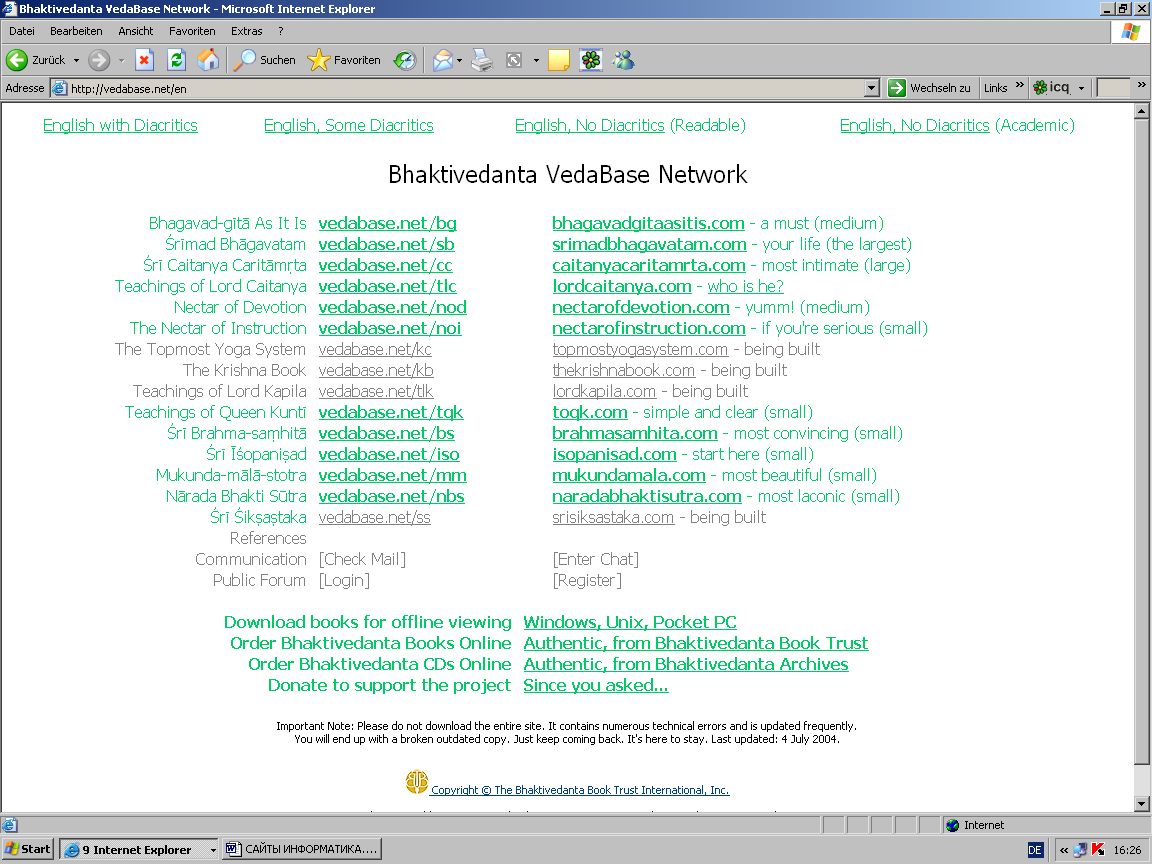This screenshot has width=1152, height=864.
Task: Click the [Login] text
Action: pos(344,580)
